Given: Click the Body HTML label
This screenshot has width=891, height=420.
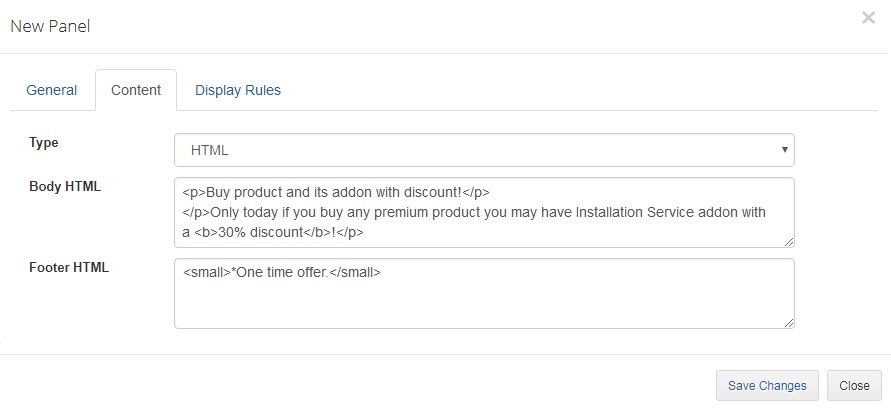Looking at the screenshot, I should pyautogui.click(x=65, y=186).
